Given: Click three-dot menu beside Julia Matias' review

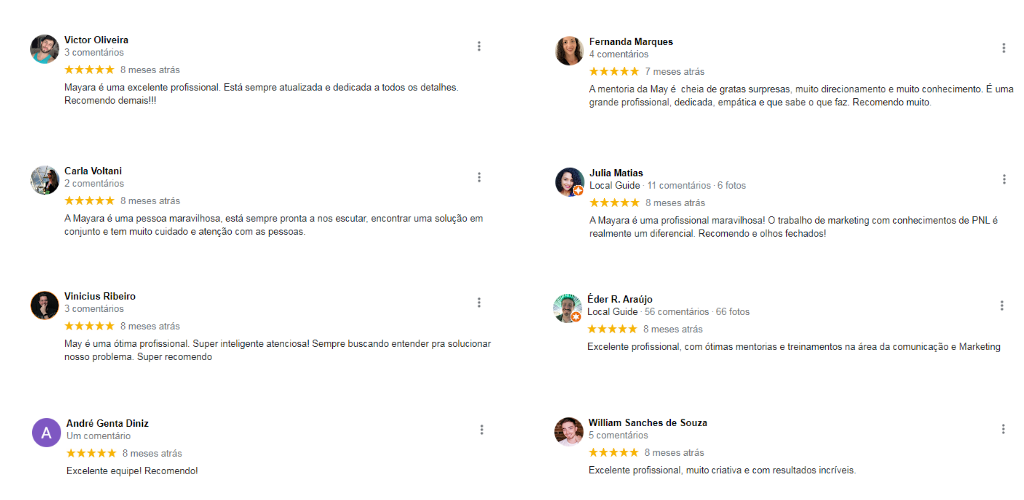Looking at the screenshot, I should [1003, 179].
